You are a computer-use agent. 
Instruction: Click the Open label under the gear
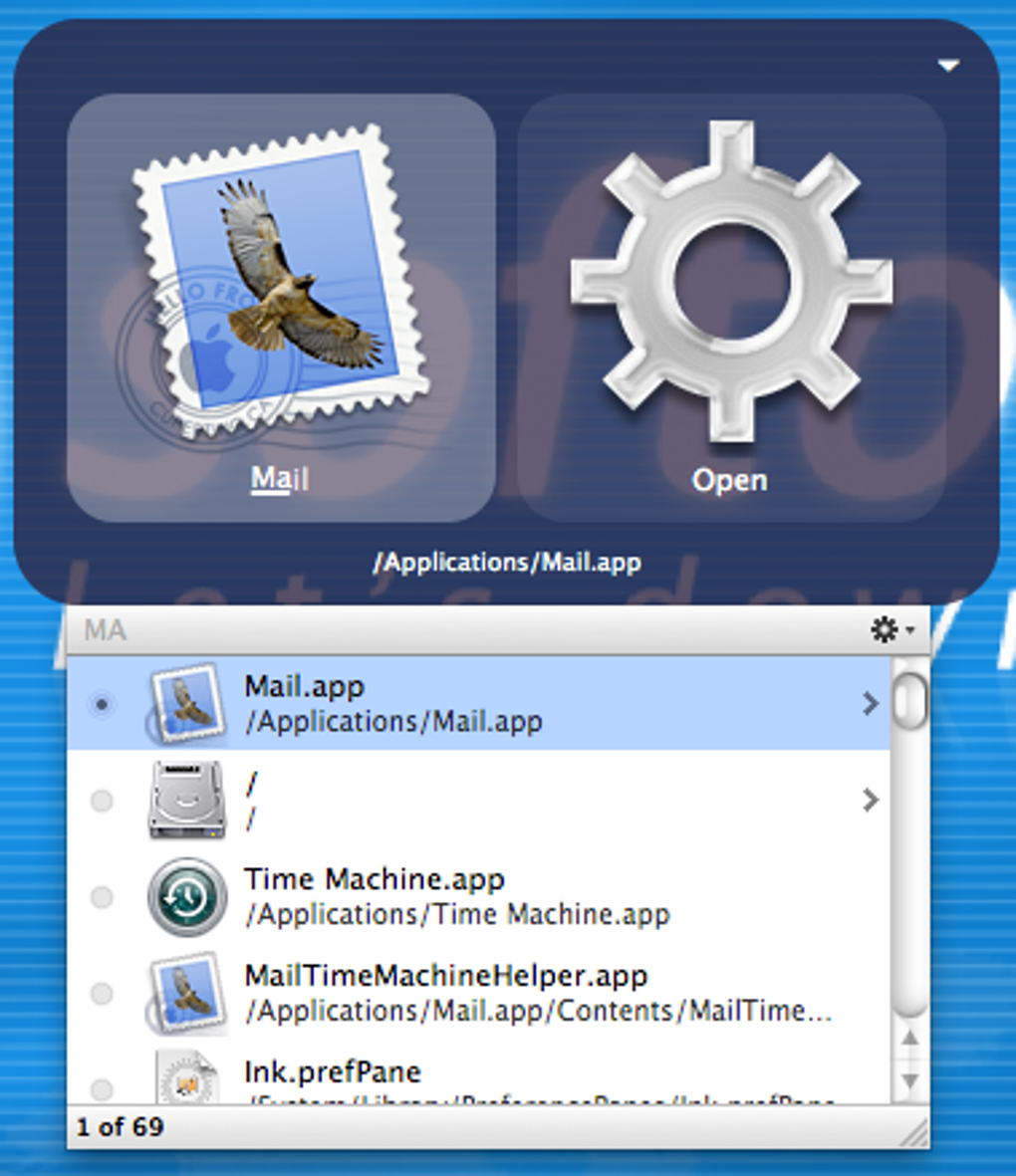[x=729, y=480]
